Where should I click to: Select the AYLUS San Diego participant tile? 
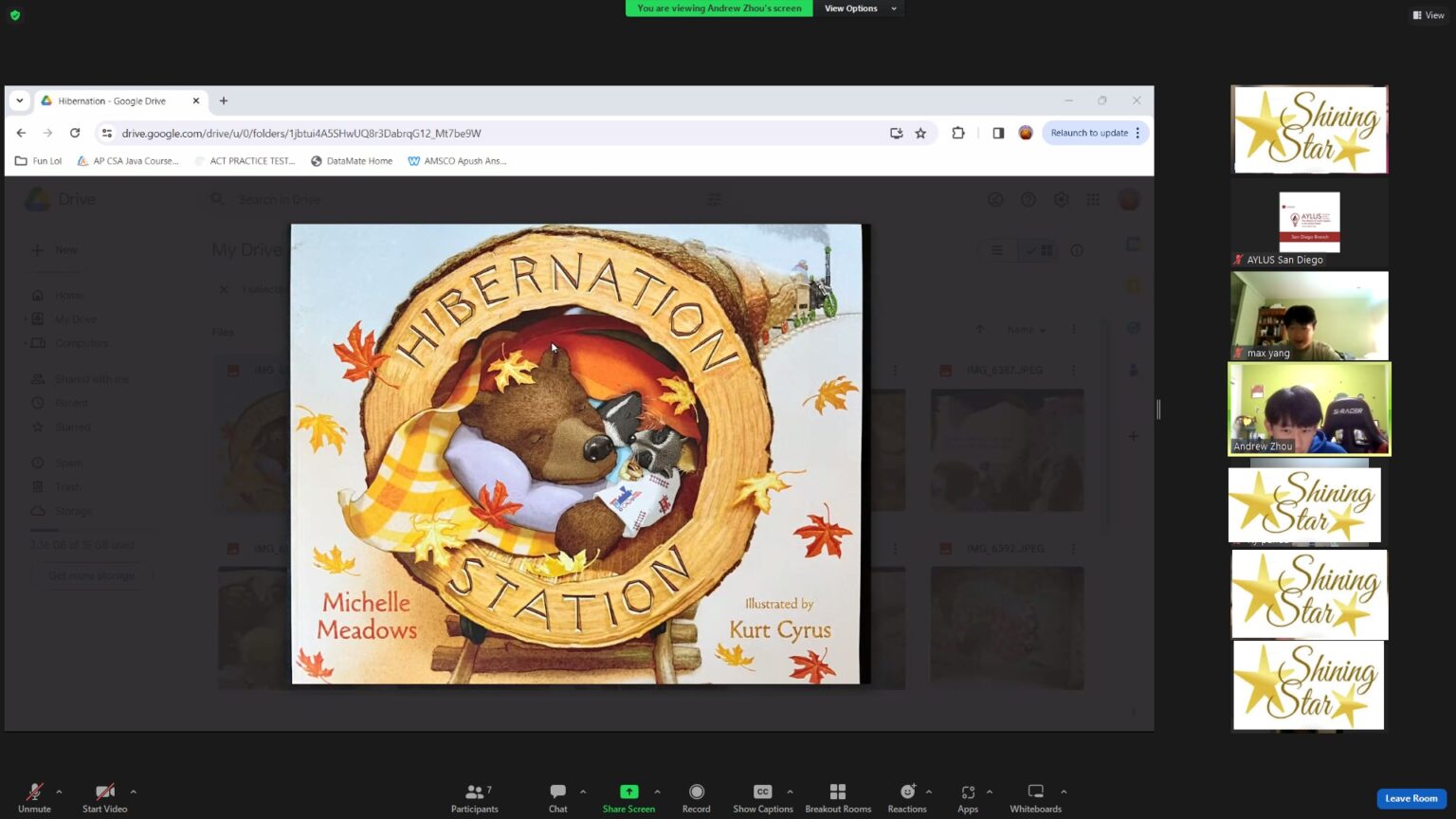point(1309,223)
